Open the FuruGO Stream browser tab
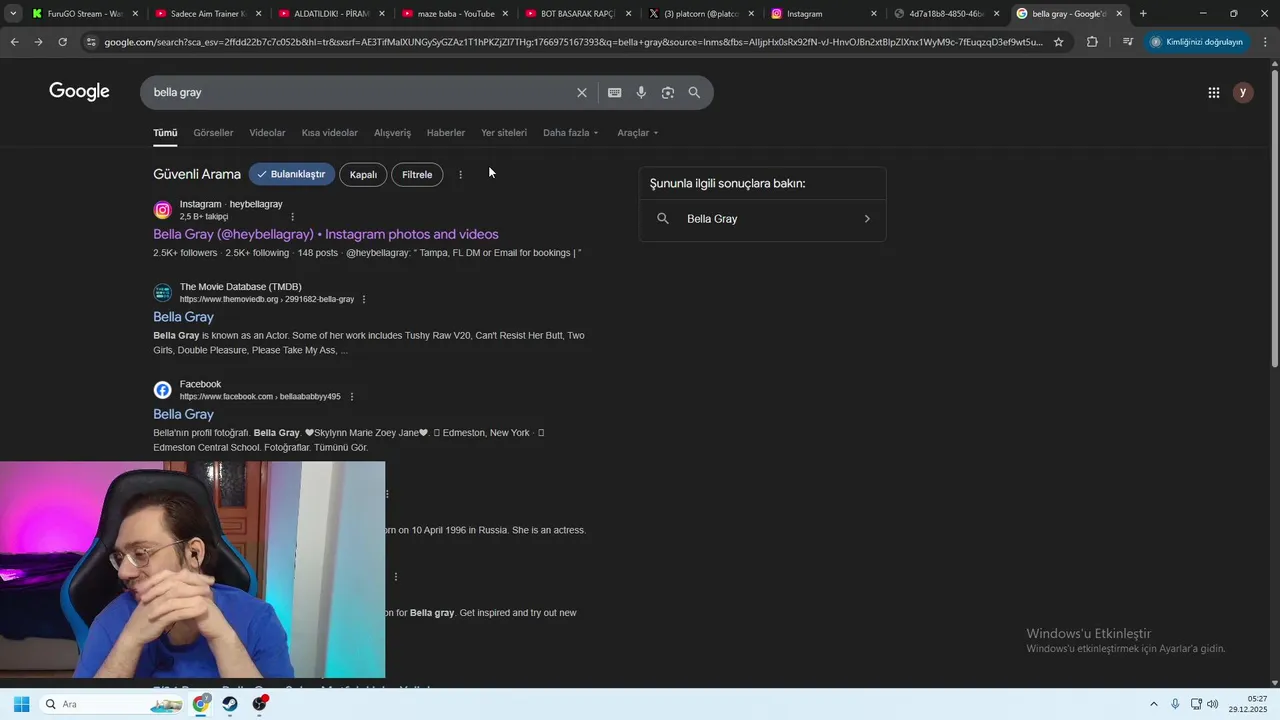The width and height of the screenshot is (1280, 720). click(x=84, y=14)
